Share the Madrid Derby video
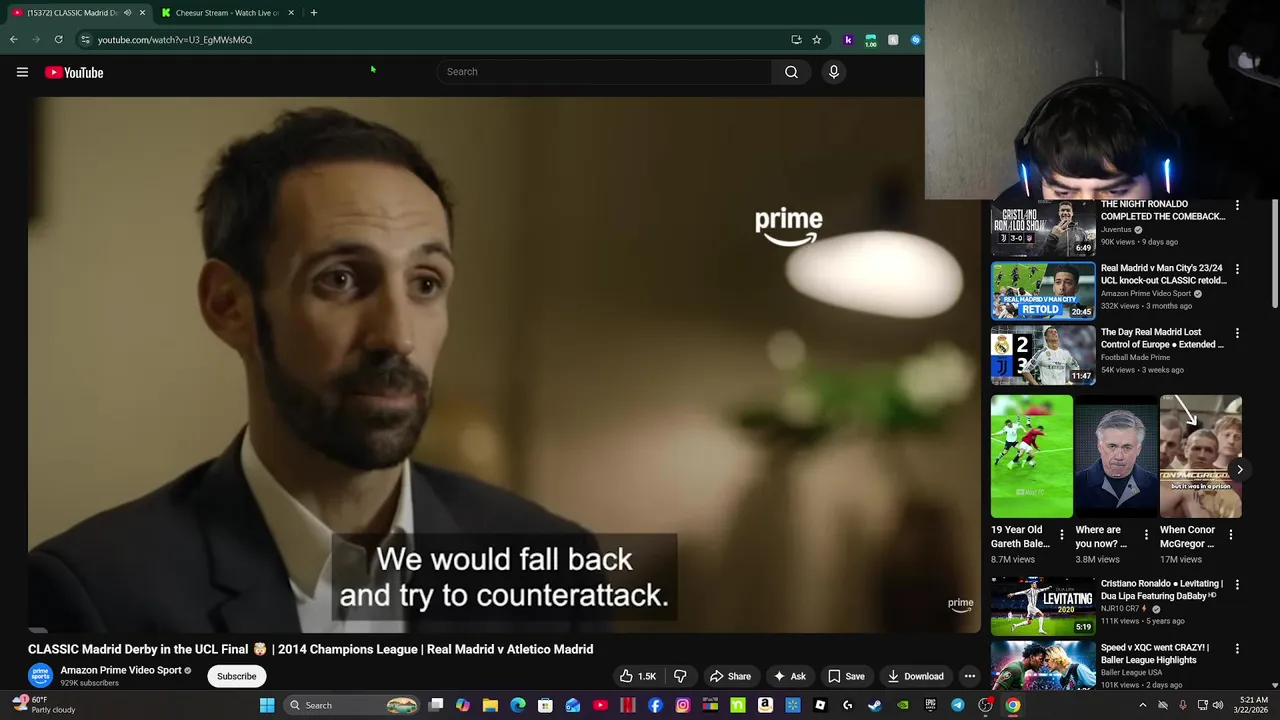1280x720 pixels. pos(730,676)
